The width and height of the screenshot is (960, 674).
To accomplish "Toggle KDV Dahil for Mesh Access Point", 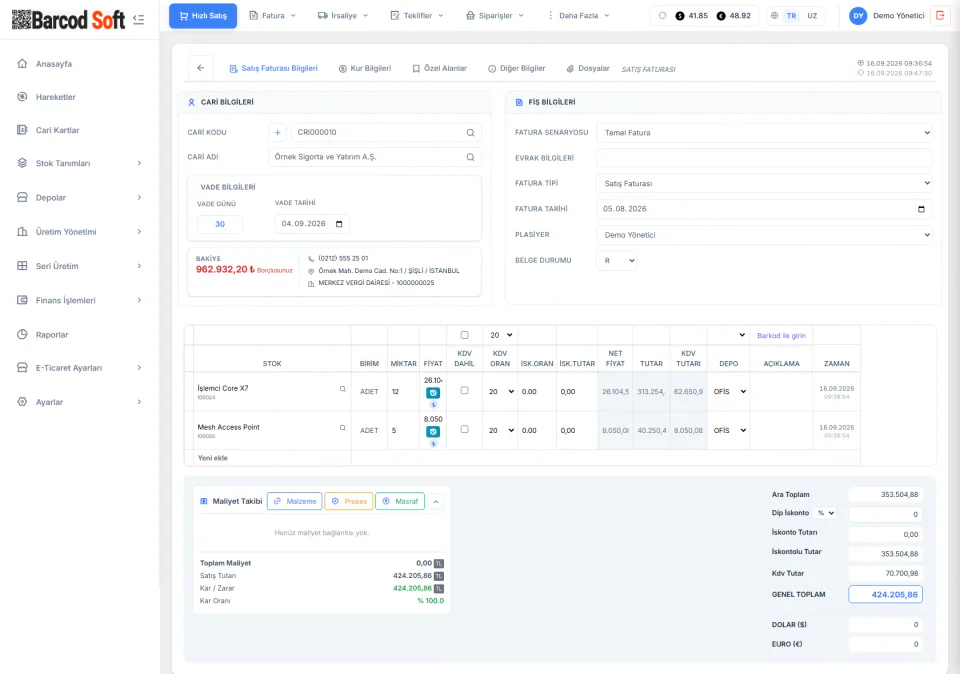I will (x=465, y=430).
